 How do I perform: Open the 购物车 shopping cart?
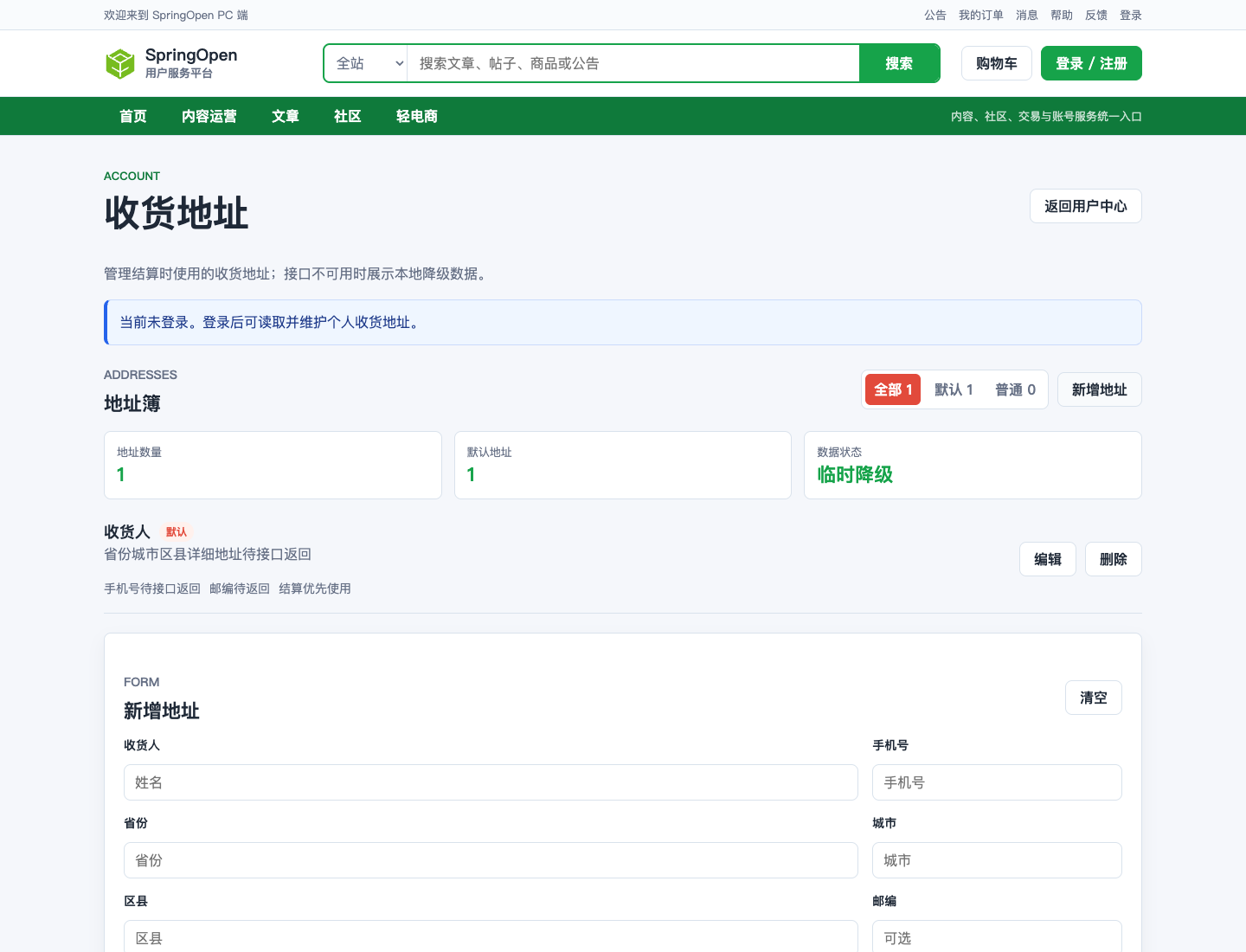pos(997,63)
